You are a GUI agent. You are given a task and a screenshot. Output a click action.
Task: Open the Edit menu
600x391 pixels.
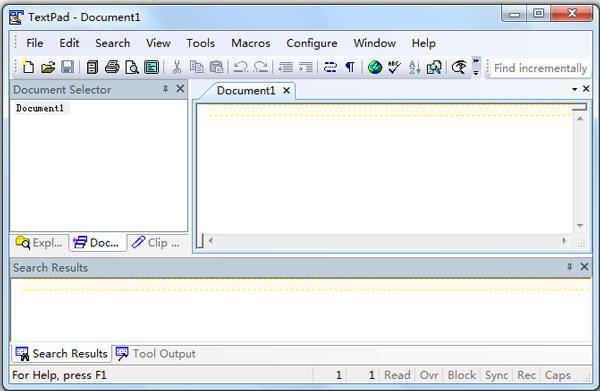[x=69, y=43]
